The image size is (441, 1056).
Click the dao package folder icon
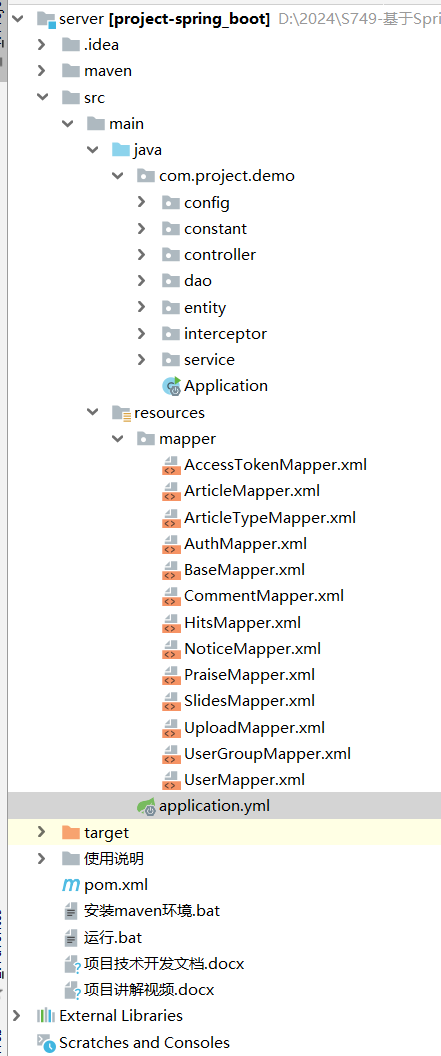click(x=172, y=281)
